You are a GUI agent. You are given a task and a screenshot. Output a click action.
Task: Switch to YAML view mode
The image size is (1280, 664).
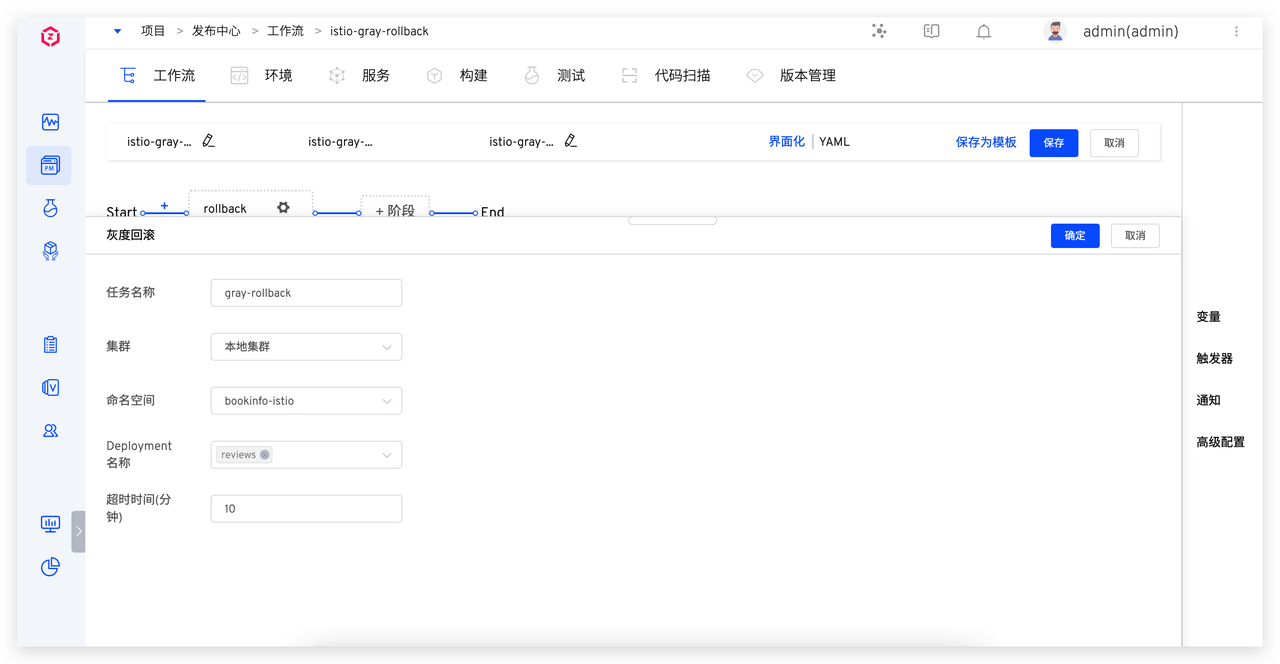834,142
